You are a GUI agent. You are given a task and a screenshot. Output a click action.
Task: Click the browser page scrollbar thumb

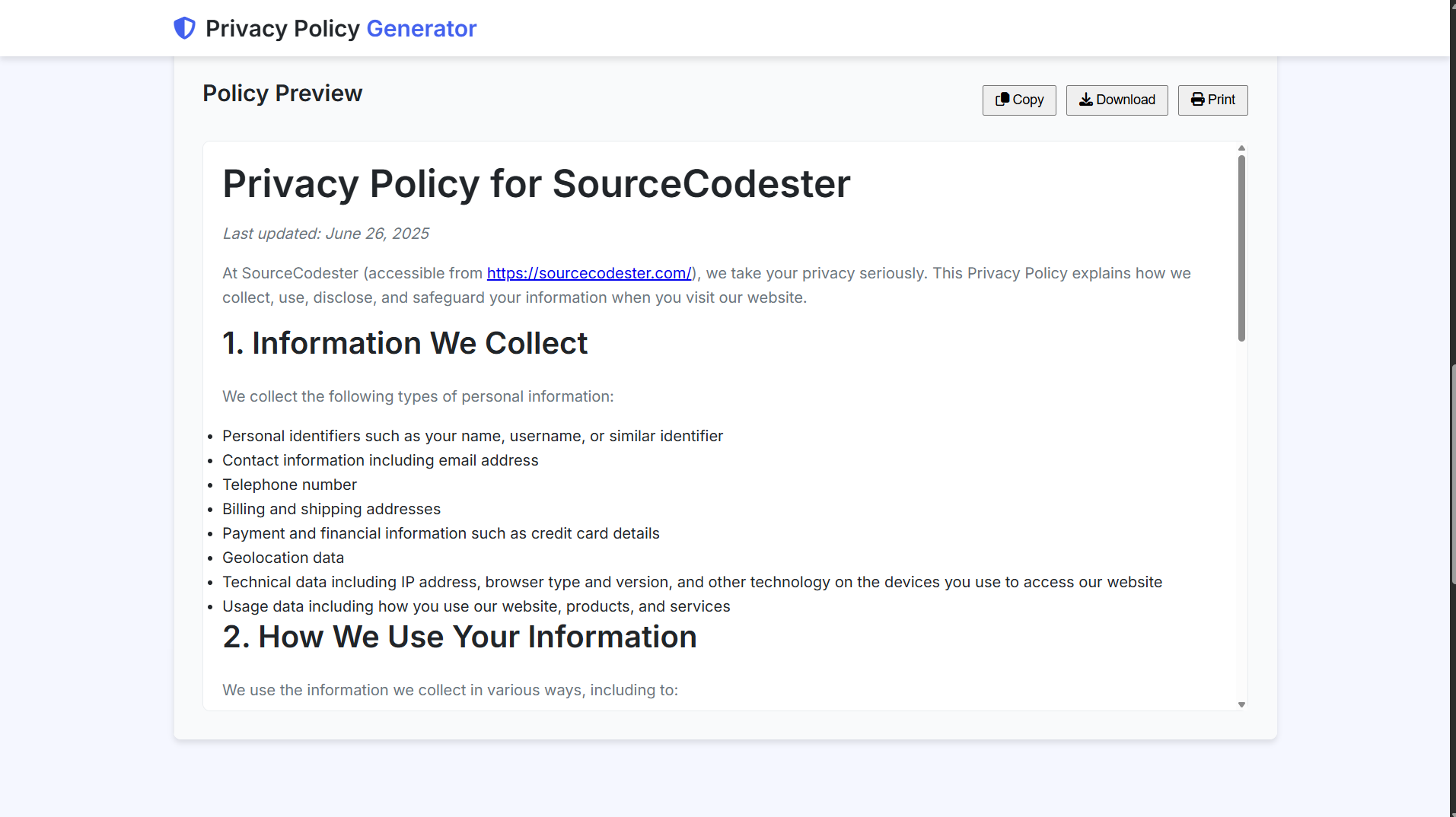coord(1453,473)
